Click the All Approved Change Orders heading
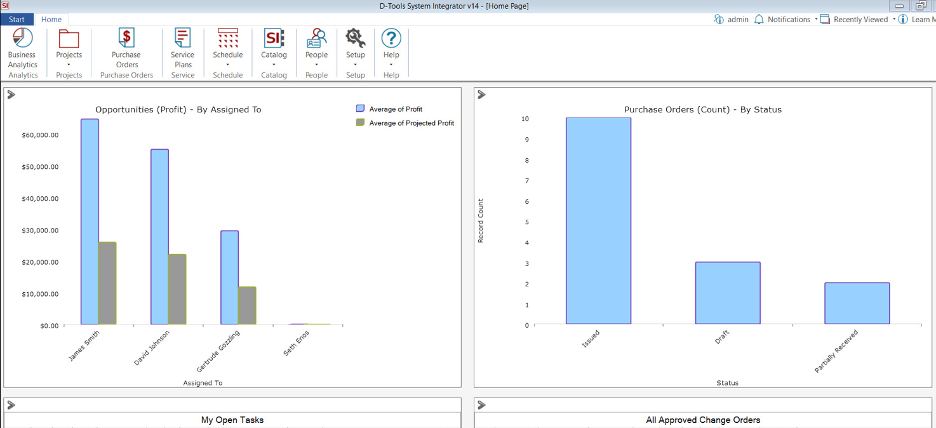Viewport: 936px width, 428px height. pyautogui.click(x=703, y=420)
